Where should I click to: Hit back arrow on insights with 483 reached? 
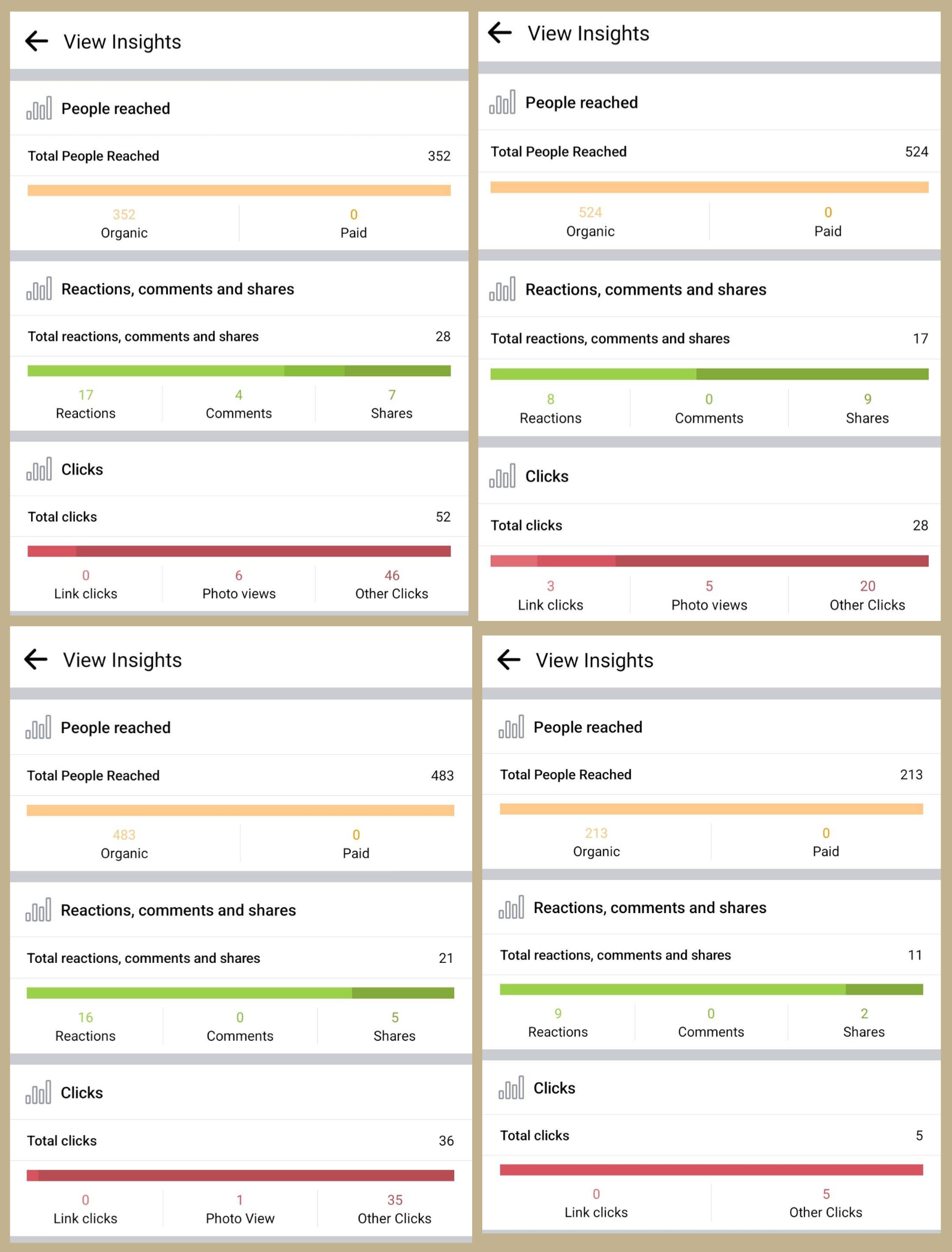click(36, 659)
